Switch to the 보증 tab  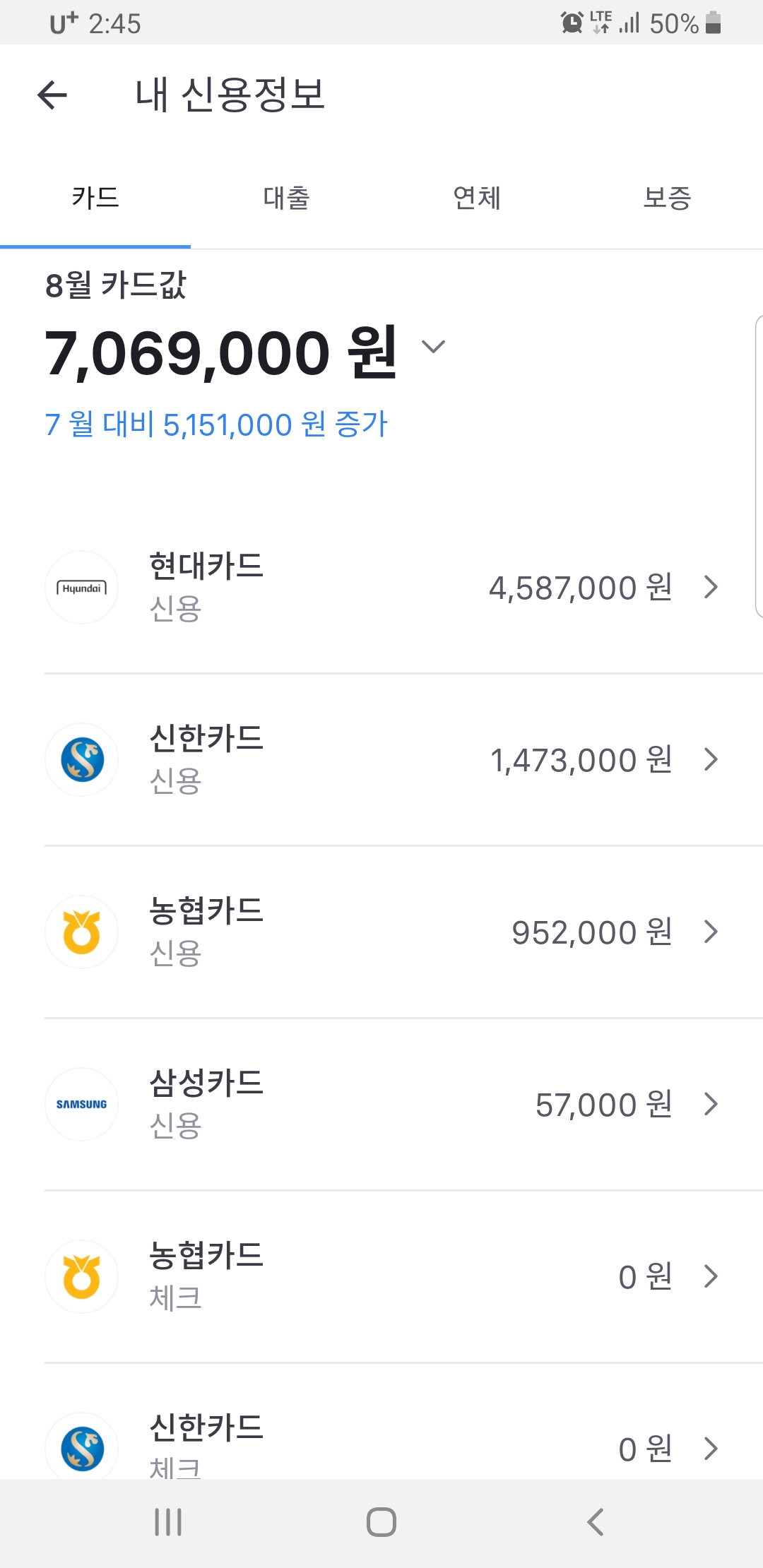point(668,198)
